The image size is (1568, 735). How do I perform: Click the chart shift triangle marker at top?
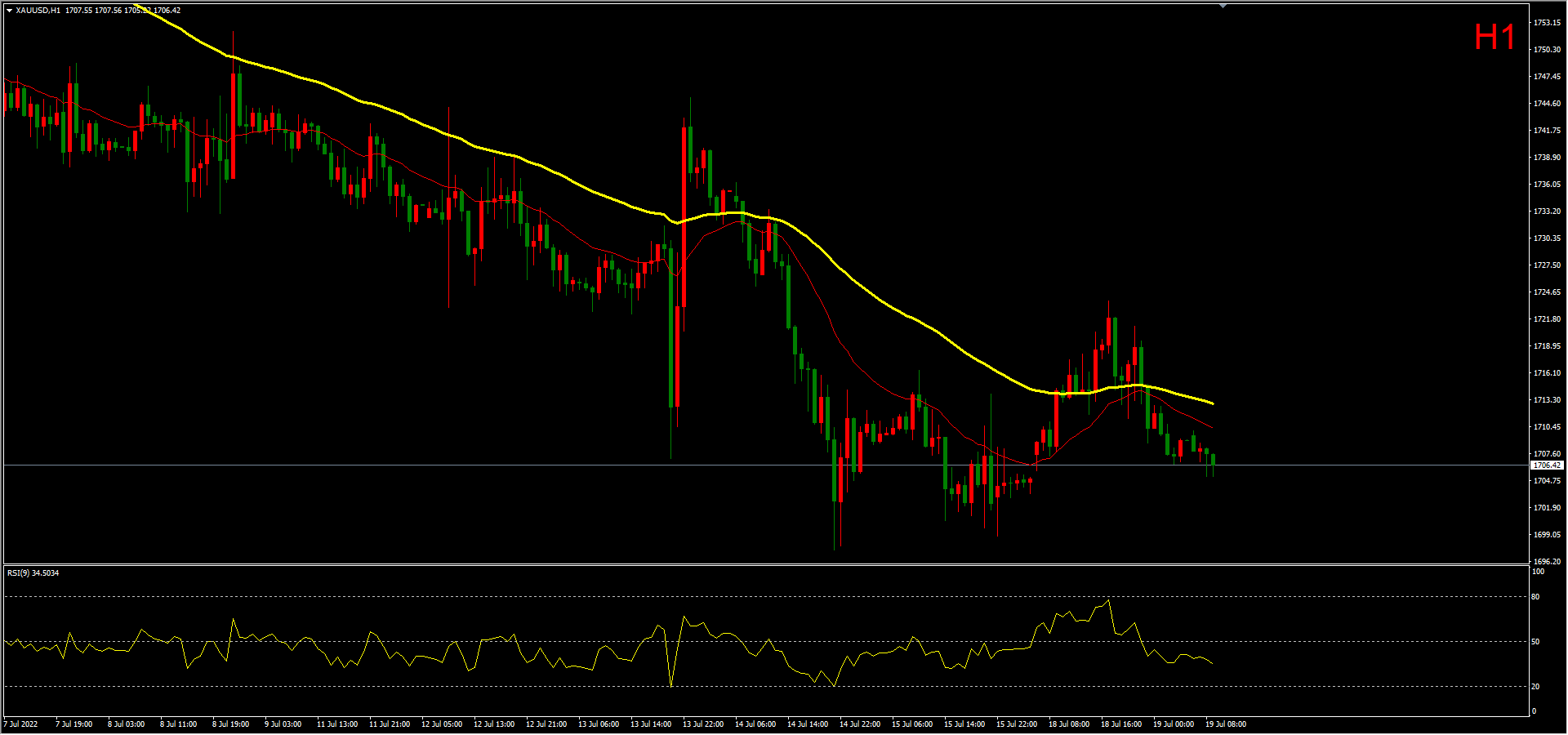1223,6
